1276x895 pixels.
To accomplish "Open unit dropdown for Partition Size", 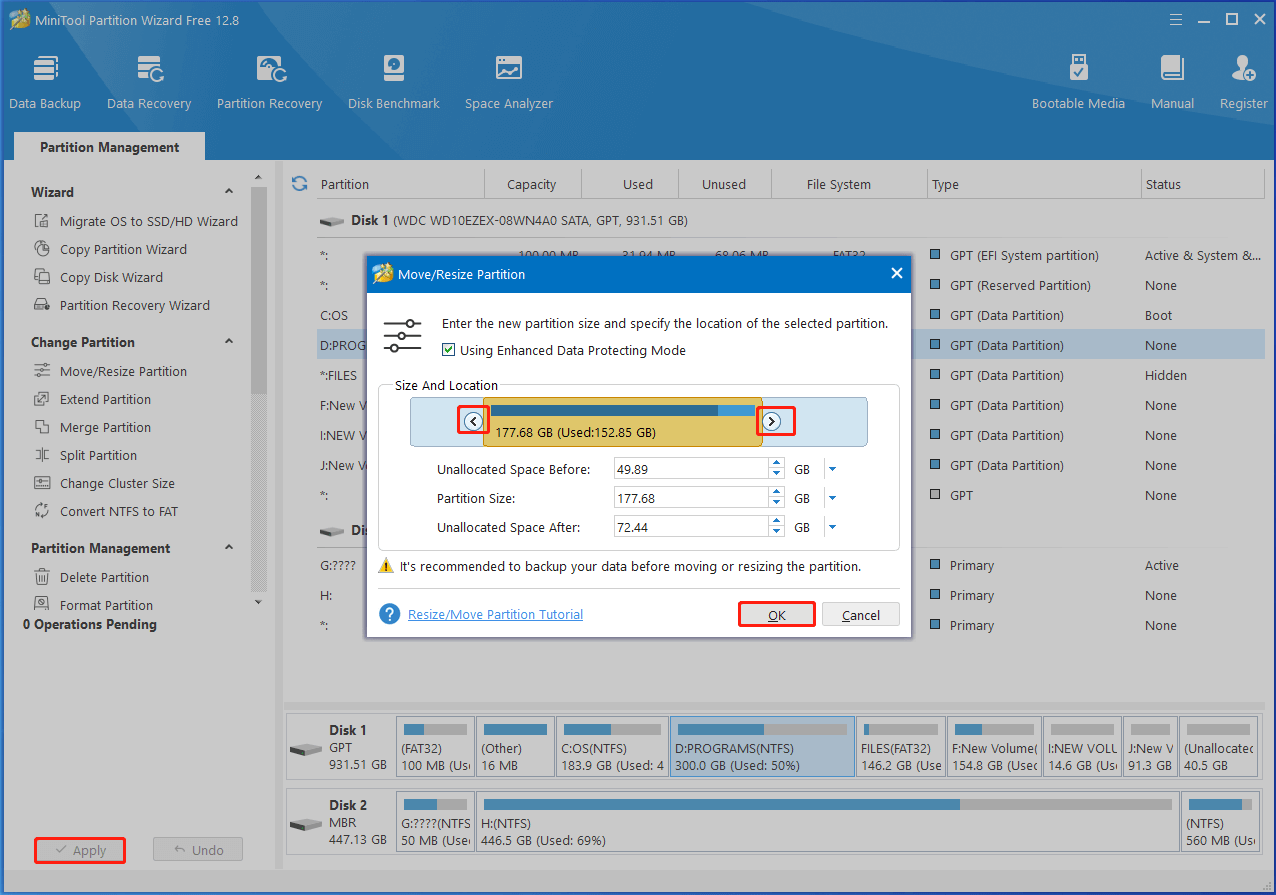I will (832, 498).
